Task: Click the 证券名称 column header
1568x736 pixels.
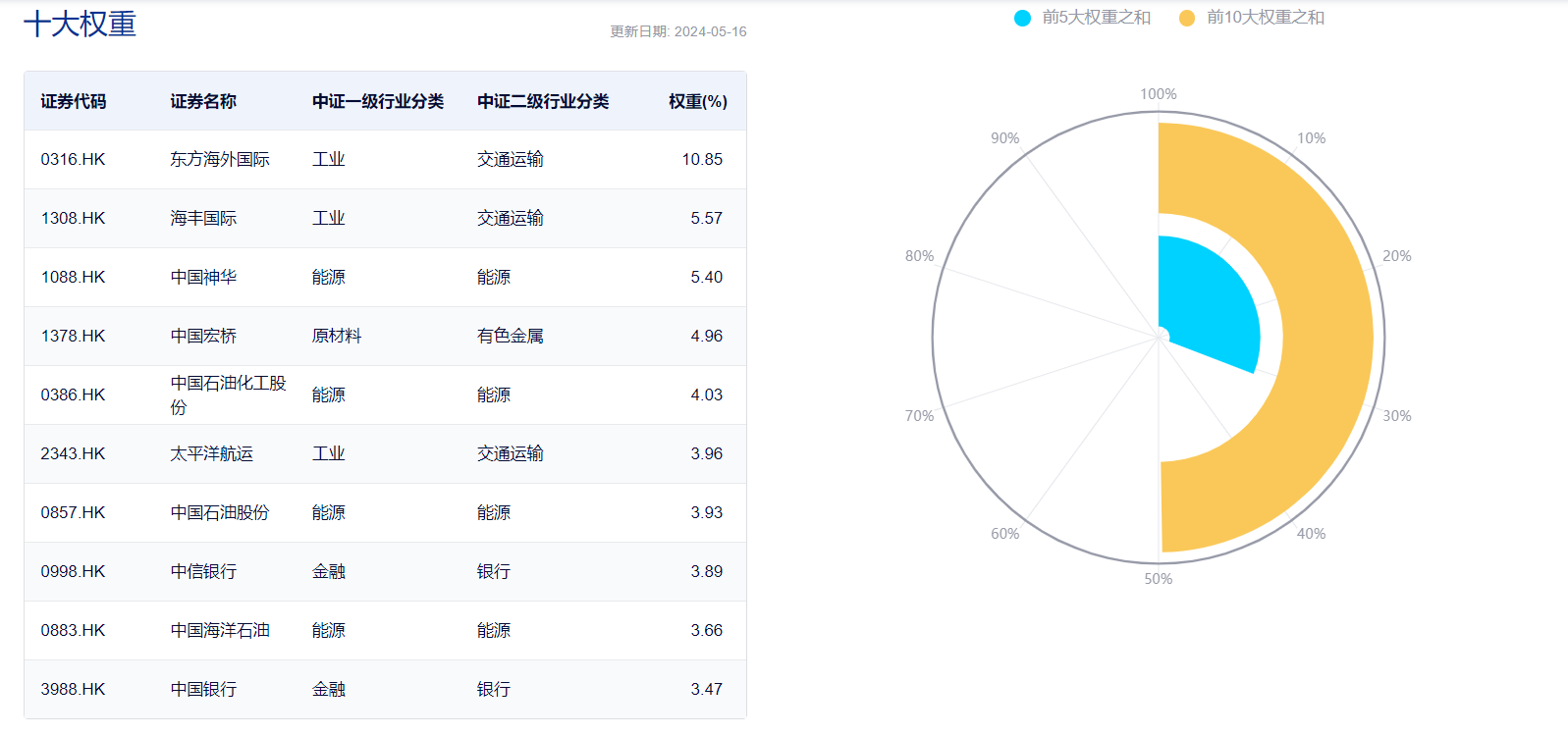Action: pos(203,101)
